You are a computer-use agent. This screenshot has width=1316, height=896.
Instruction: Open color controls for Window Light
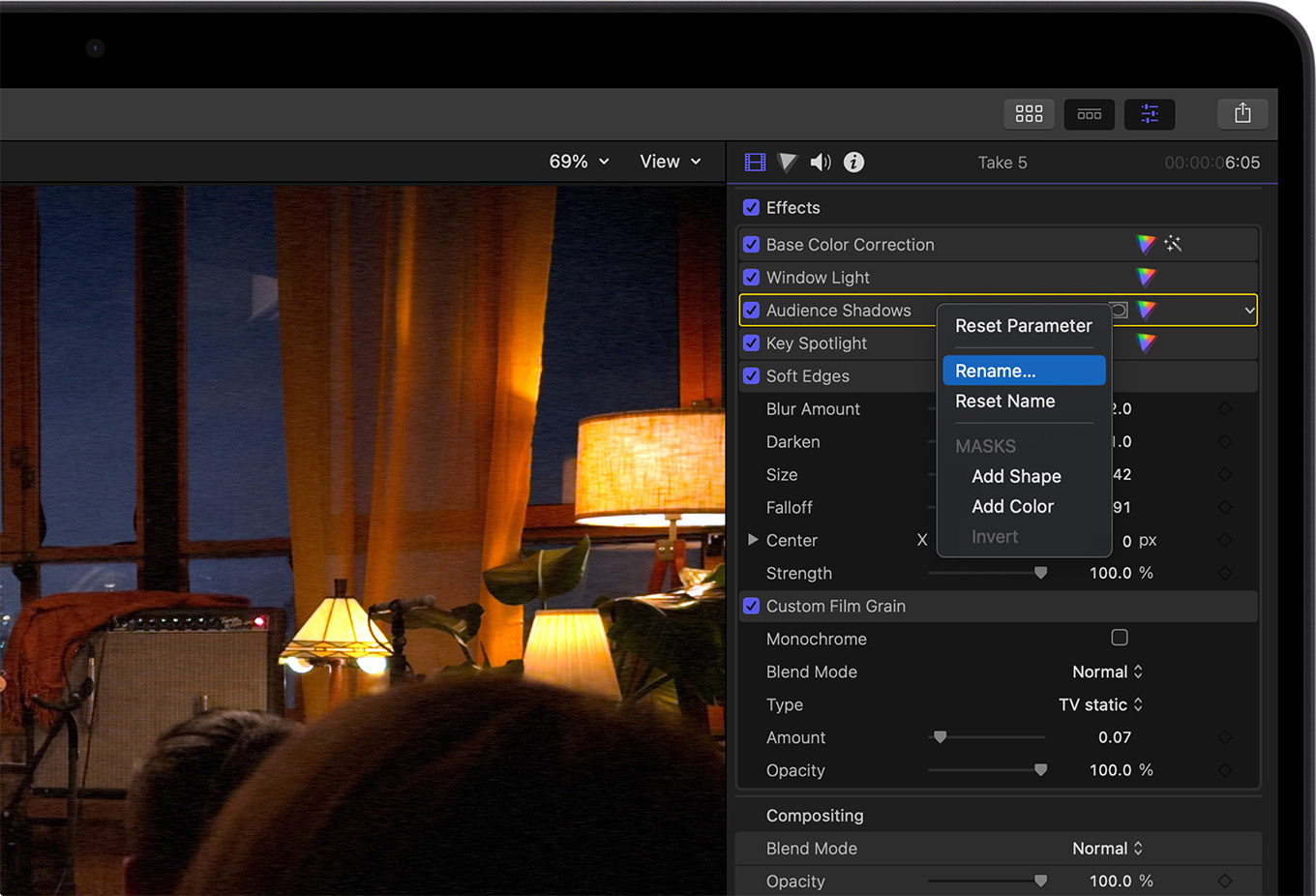(x=1146, y=278)
